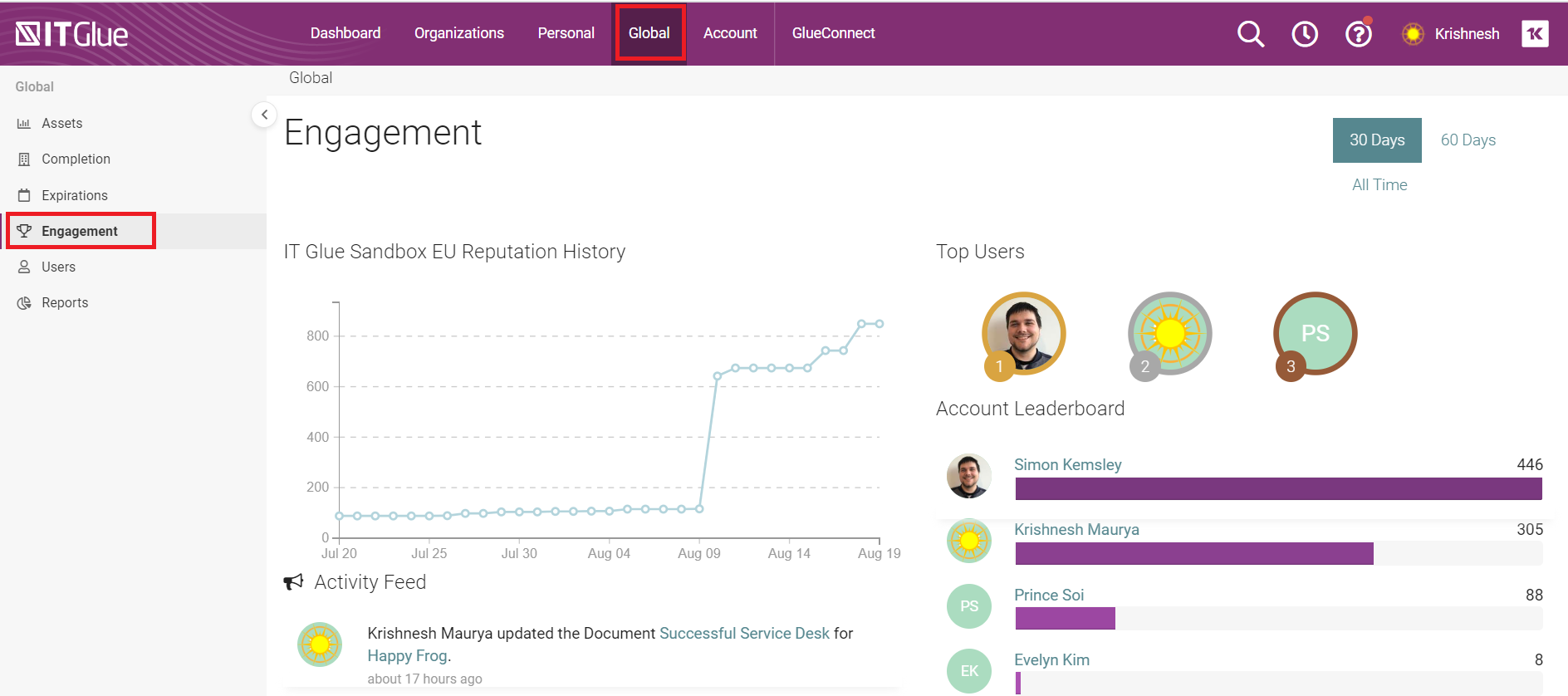Click the Completion building icon
Viewport: 1568px width, 696px height.
point(24,159)
